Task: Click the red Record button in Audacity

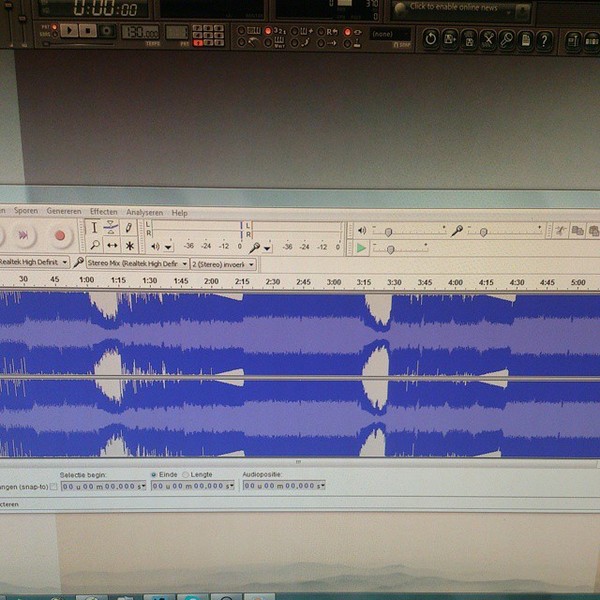Action: click(x=60, y=235)
